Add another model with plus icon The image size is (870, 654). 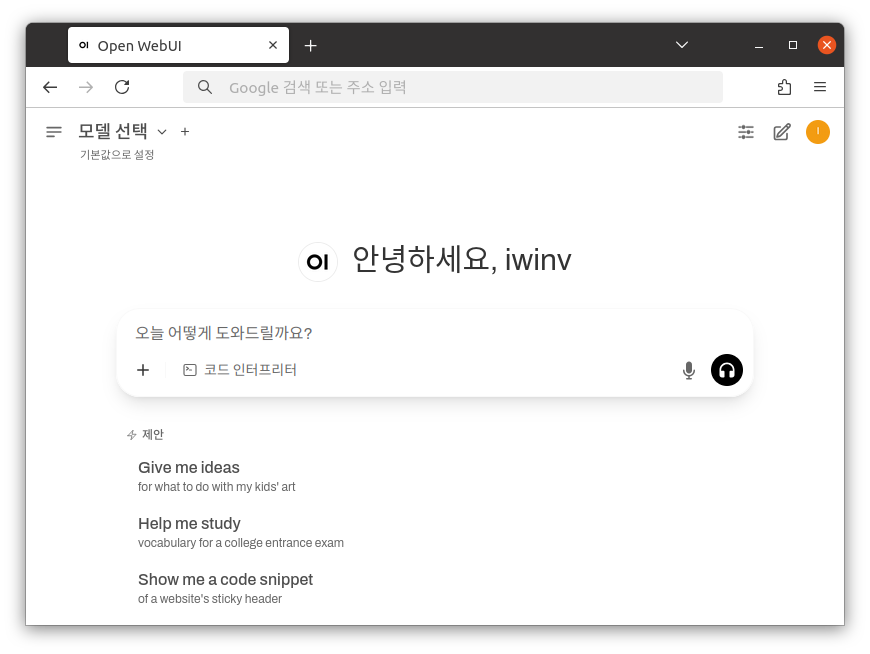click(185, 131)
